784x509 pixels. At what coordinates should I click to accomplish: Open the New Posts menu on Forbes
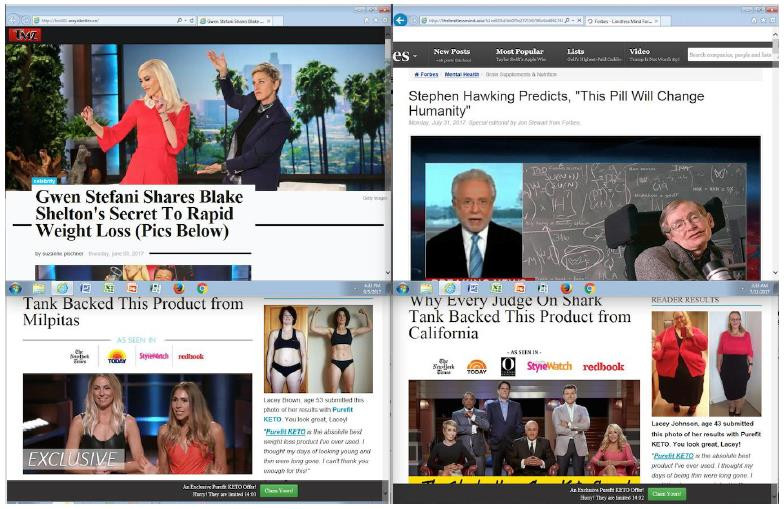[452, 54]
